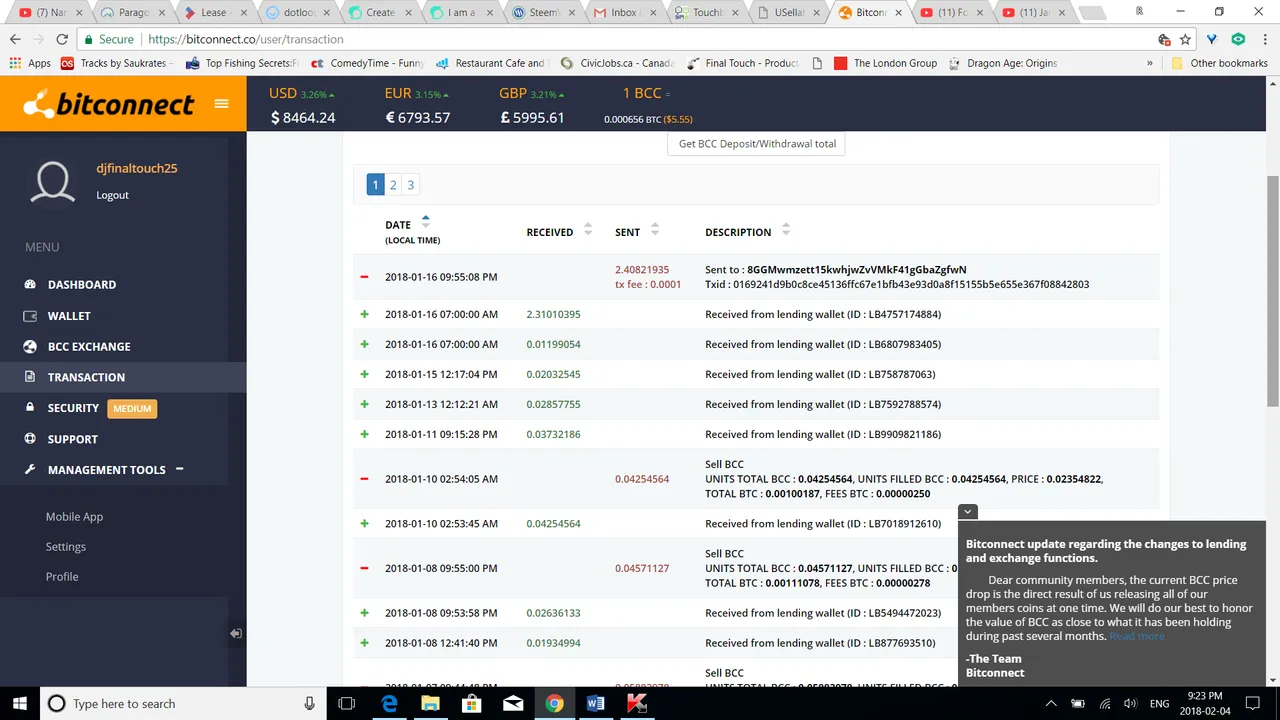Click the sent amount 2.40821935
This screenshot has width=1280, height=720.
[642, 270]
